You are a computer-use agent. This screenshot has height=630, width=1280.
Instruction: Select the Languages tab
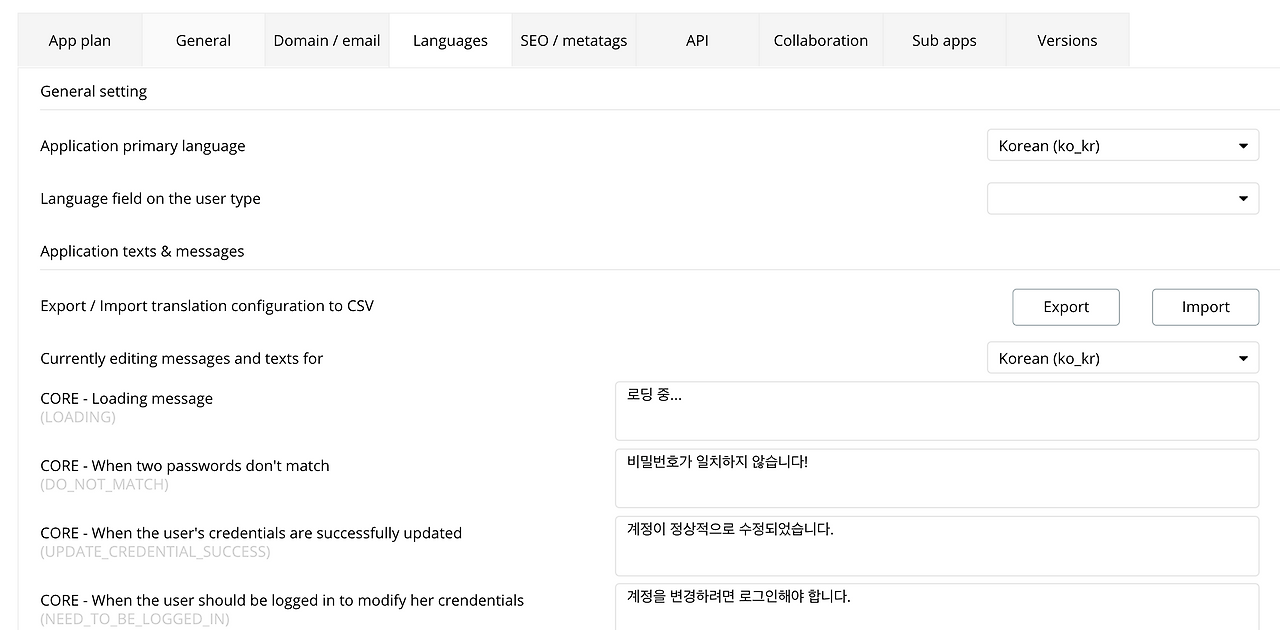click(x=450, y=40)
